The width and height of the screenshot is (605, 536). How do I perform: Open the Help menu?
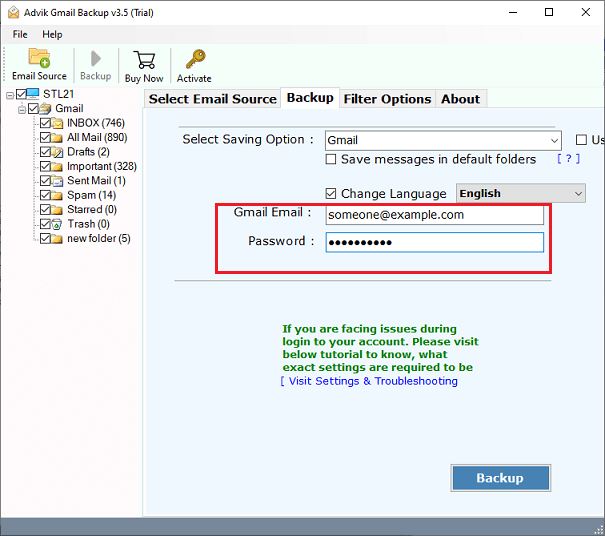[x=52, y=34]
